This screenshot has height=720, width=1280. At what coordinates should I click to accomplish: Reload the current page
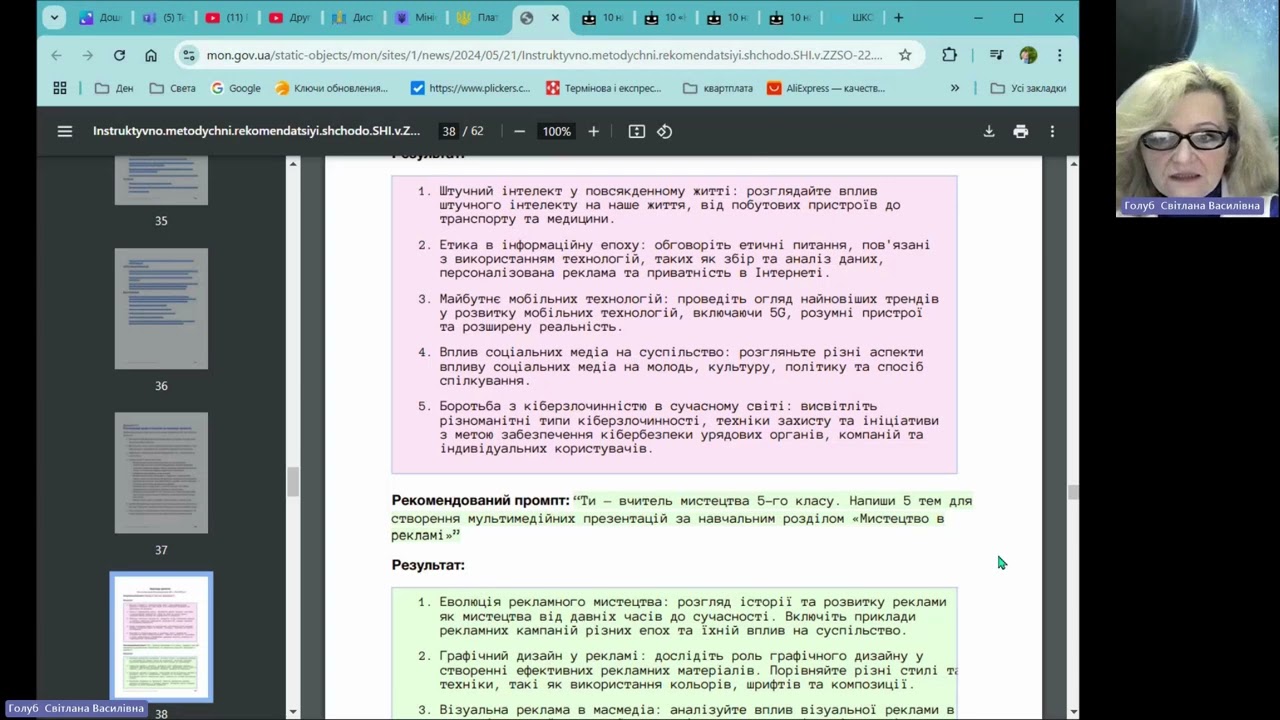(x=119, y=55)
